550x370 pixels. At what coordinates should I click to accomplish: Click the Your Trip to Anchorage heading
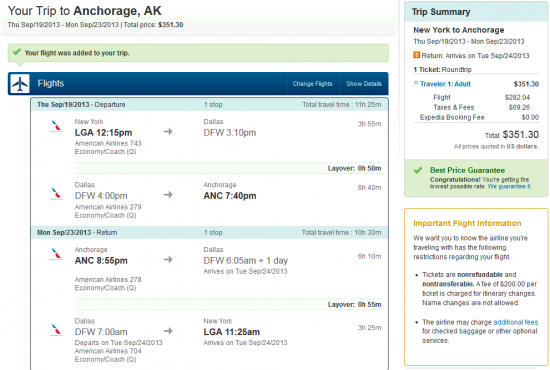[x=85, y=11]
